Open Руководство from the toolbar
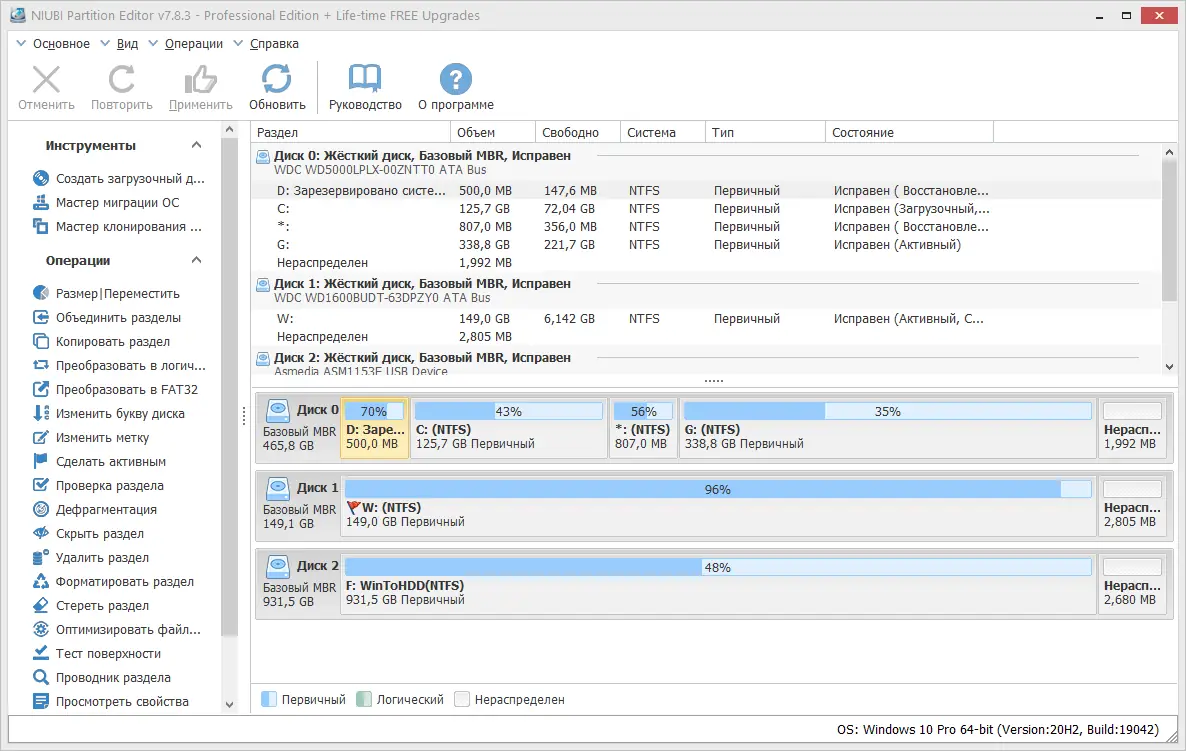 364,86
